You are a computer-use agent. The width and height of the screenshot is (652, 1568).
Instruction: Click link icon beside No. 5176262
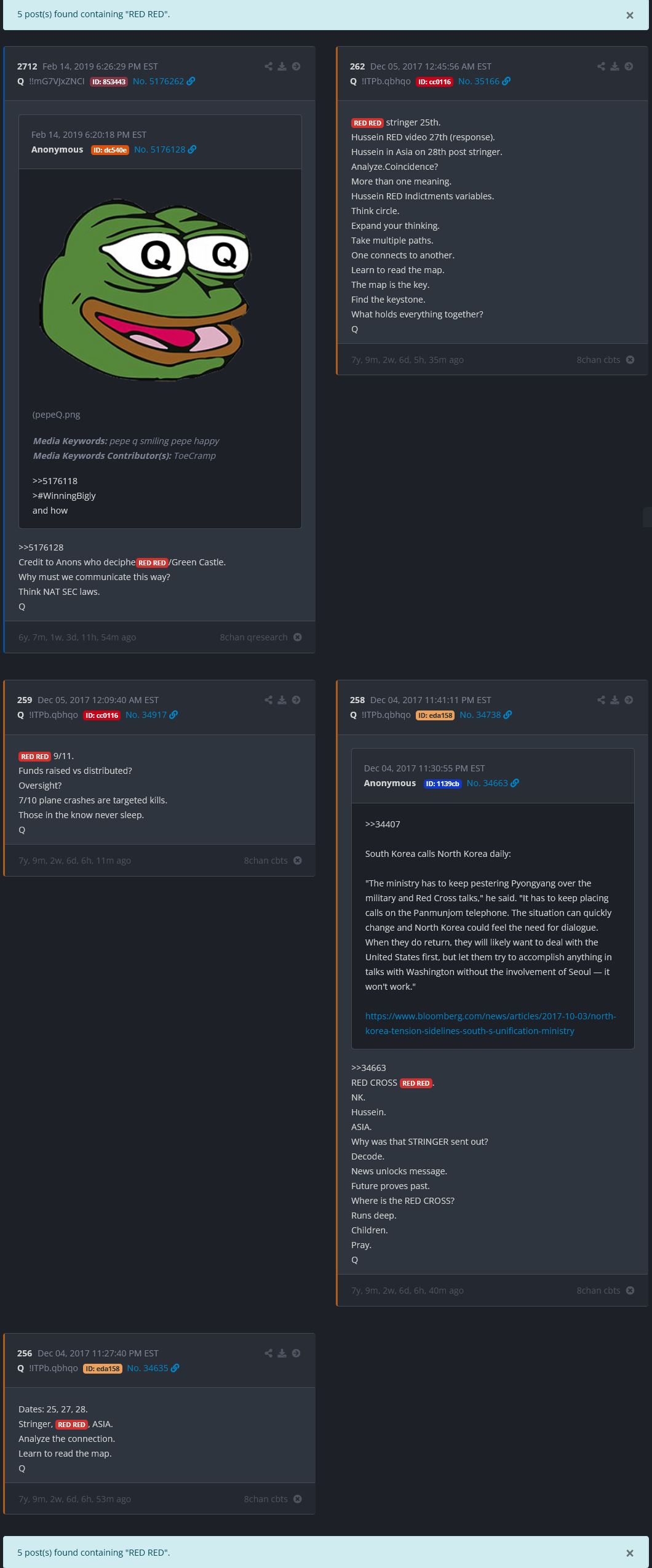tap(191, 81)
